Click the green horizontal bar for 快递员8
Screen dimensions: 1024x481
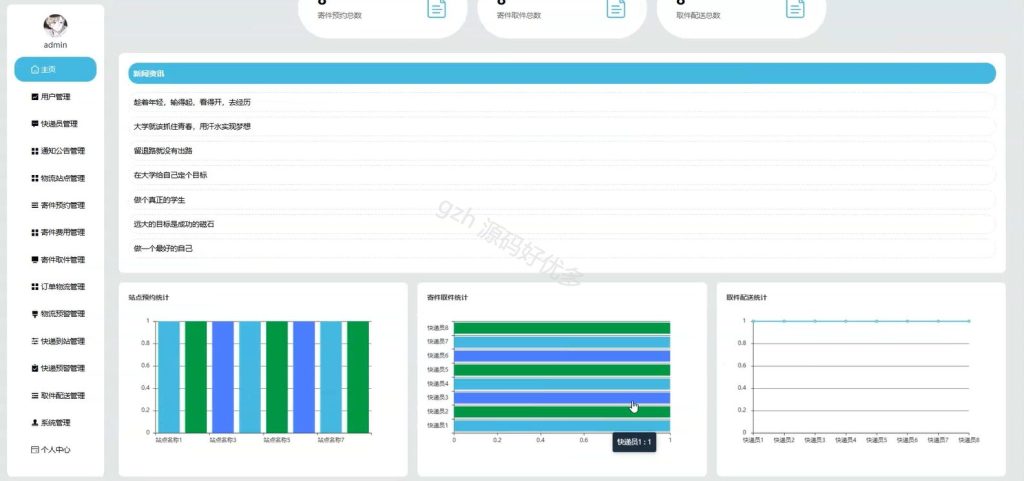(x=562, y=328)
